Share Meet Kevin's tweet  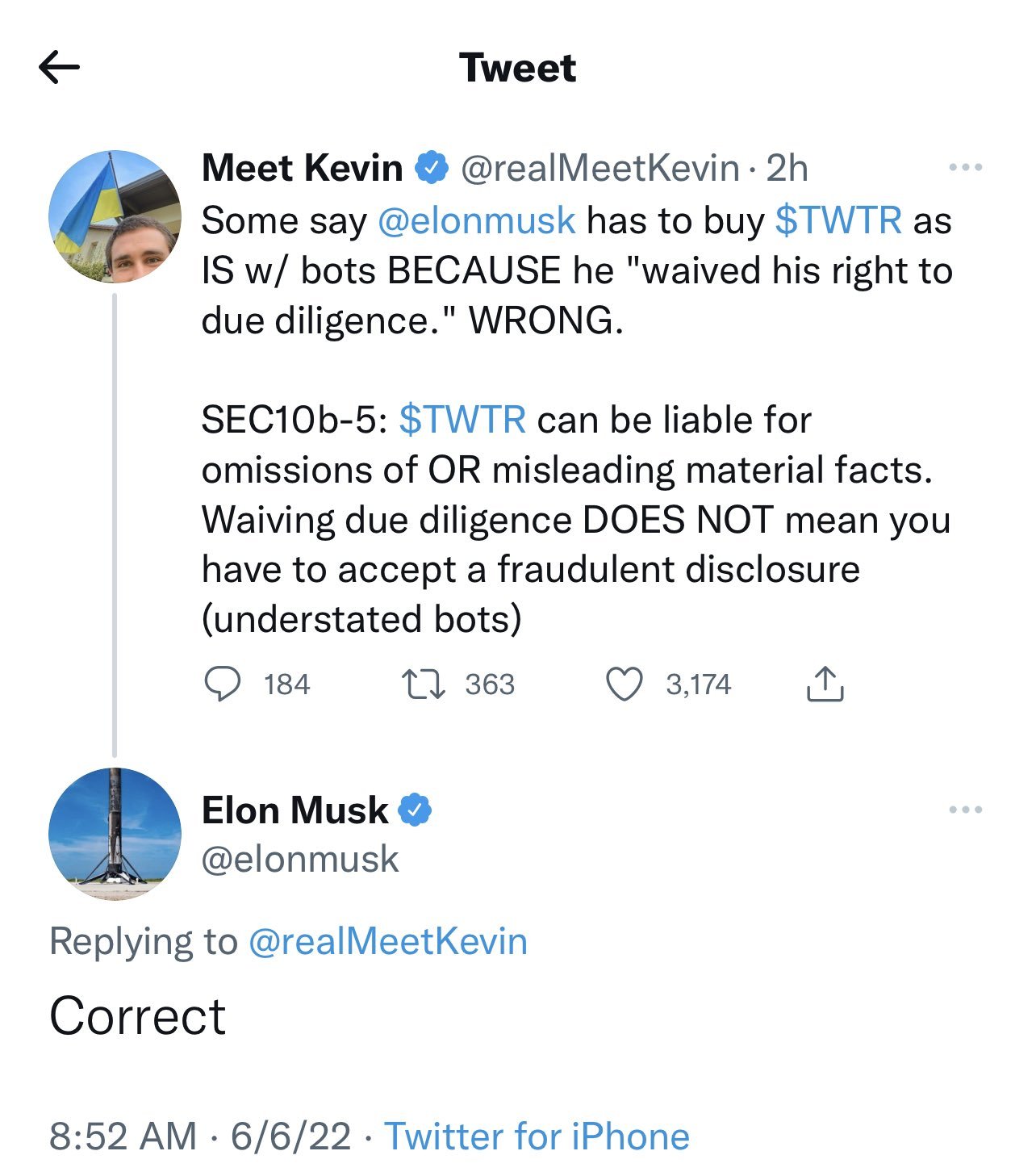tap(825, 684)
